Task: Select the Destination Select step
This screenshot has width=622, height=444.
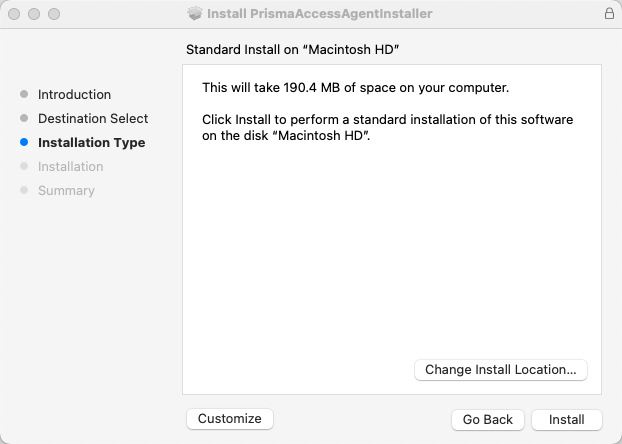Action: click(93, 118)
